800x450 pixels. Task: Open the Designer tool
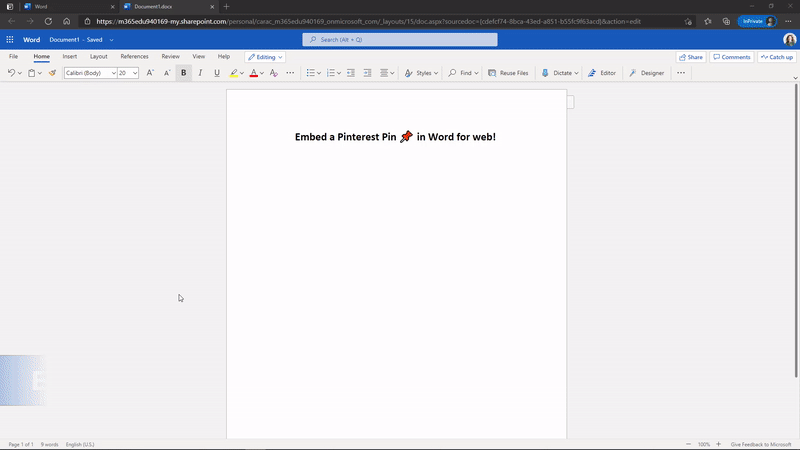tap(646, 73)
